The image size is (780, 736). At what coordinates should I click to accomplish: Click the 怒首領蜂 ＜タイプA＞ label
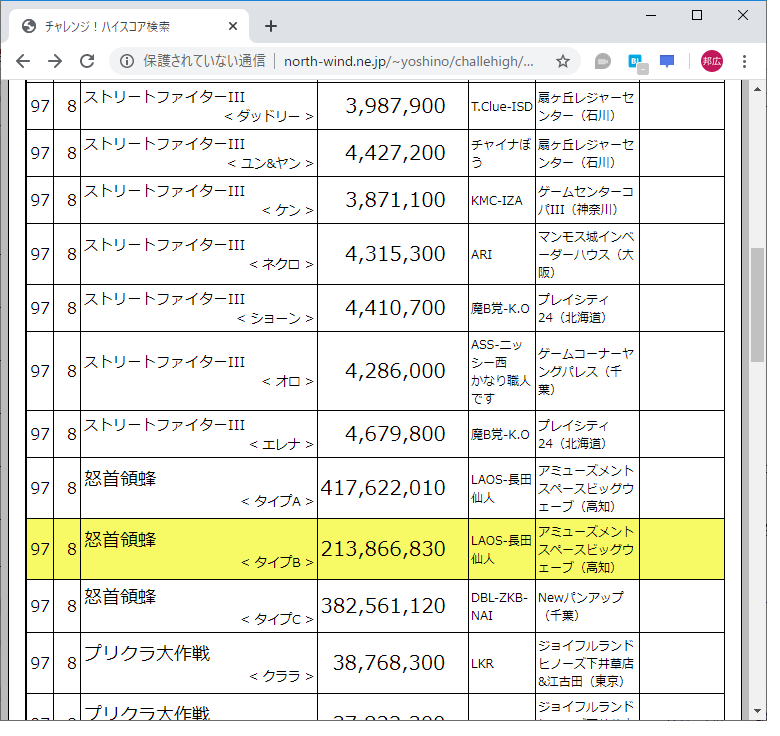click(x=277, y=501)
